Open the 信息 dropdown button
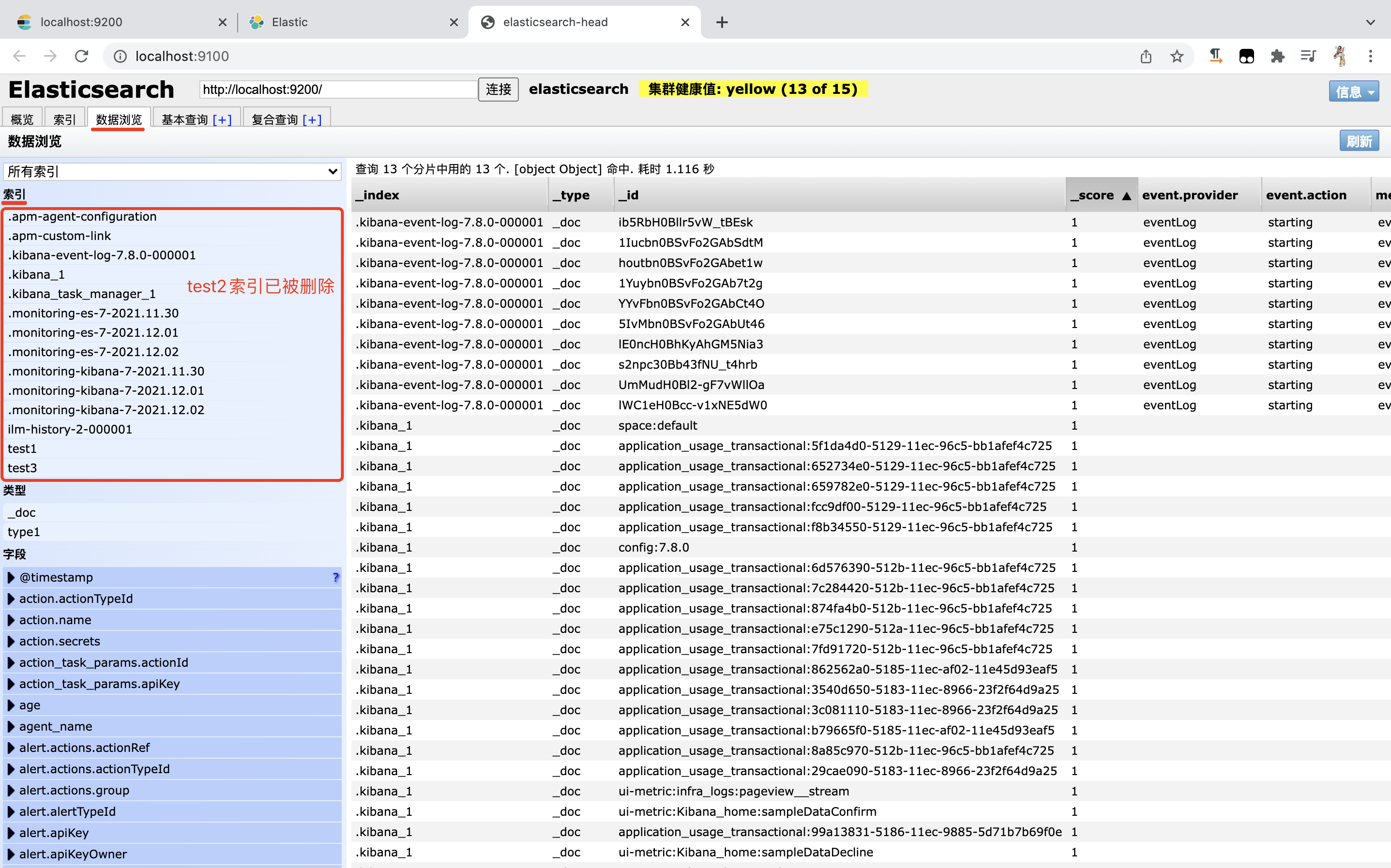The width and height of the screenshot is (1391, 868). click(1354, 91)
